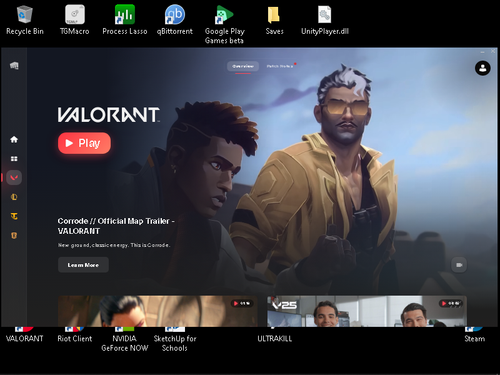
Task: Select the VALORANT icon in sidebar
Action: [x=14, y=178]
